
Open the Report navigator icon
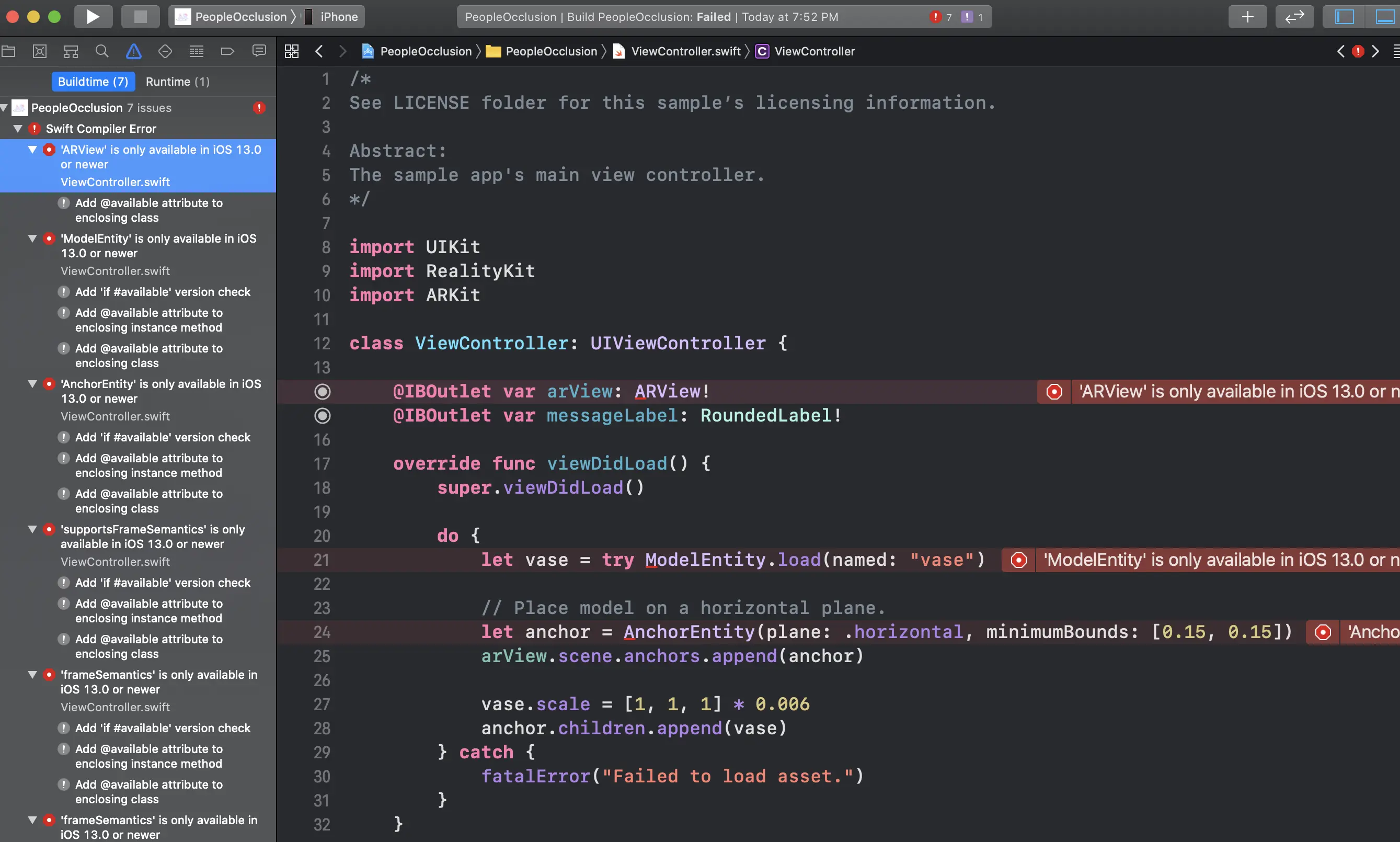(x=259, y=51)
